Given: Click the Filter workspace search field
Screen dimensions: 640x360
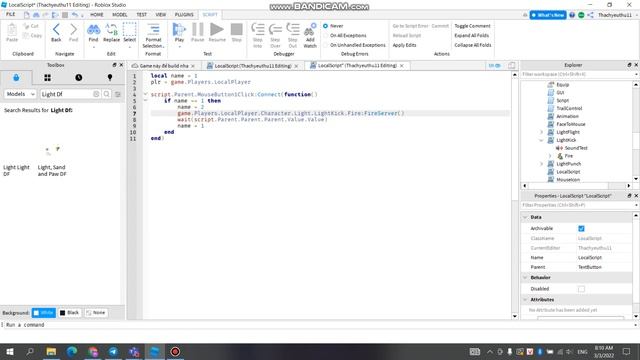Looking at the screenshot, I should click(578, 74).
